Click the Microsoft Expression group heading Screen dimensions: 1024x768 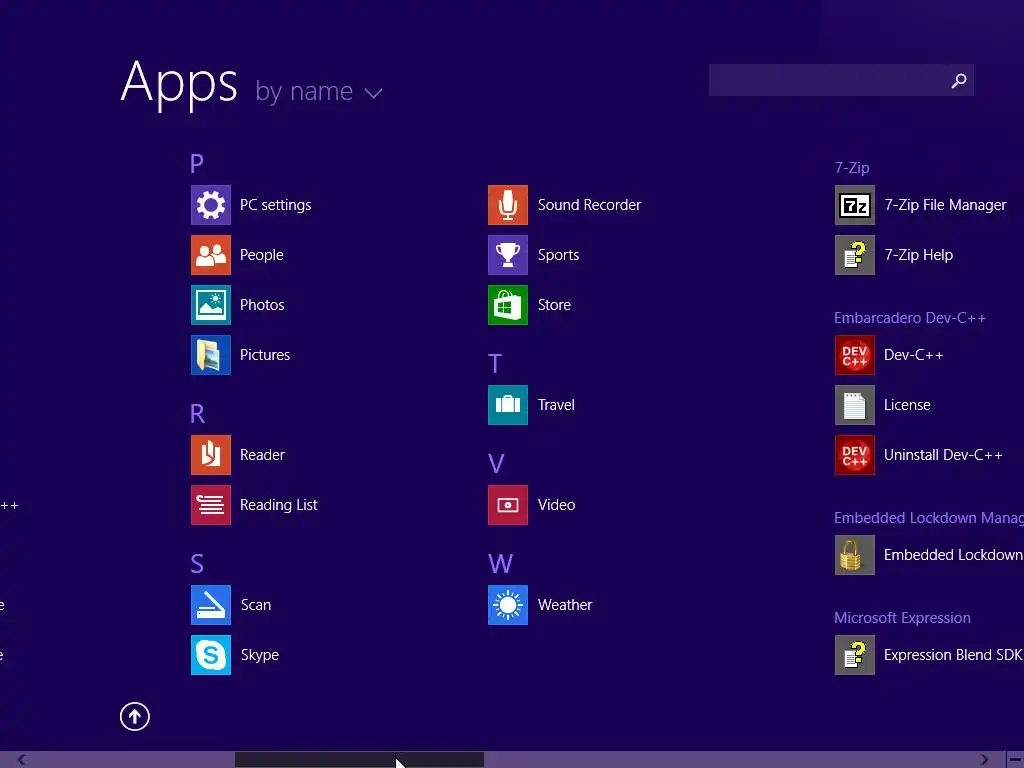(902, 618)
